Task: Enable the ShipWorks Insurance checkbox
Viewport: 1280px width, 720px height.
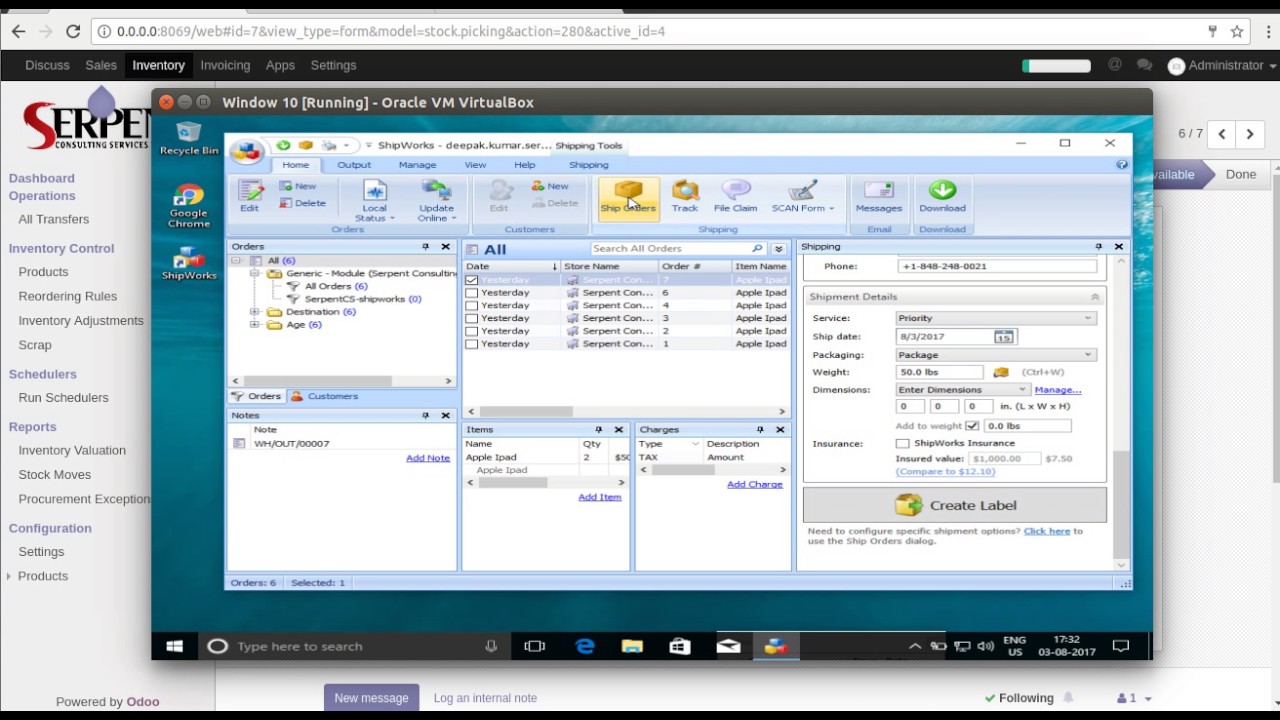Action: click(x=903, y=443)
